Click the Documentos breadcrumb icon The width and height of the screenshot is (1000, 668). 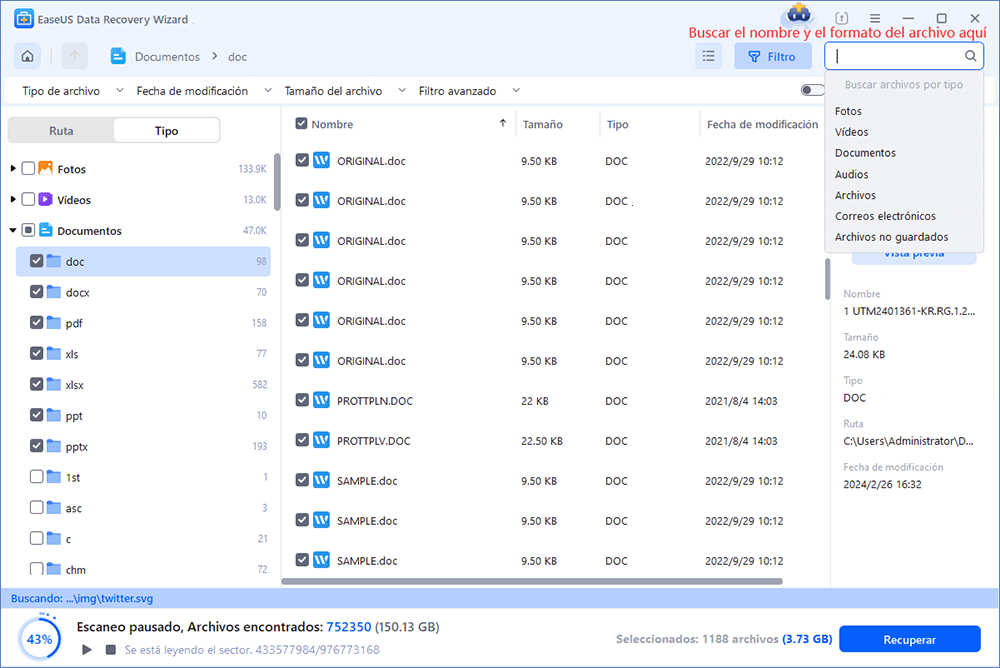coord(118,56)
